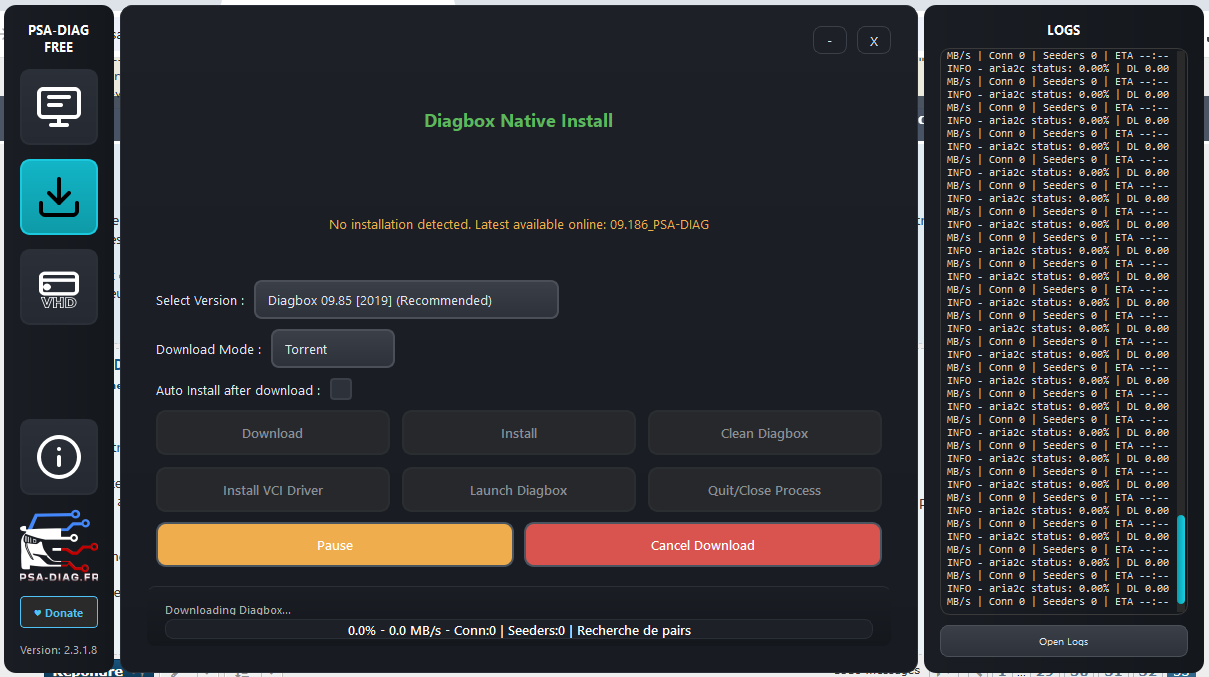Open the download/install page icon
Viewport: 1209px width, 677px height.
pyautogui.click(x=59, y=197)
